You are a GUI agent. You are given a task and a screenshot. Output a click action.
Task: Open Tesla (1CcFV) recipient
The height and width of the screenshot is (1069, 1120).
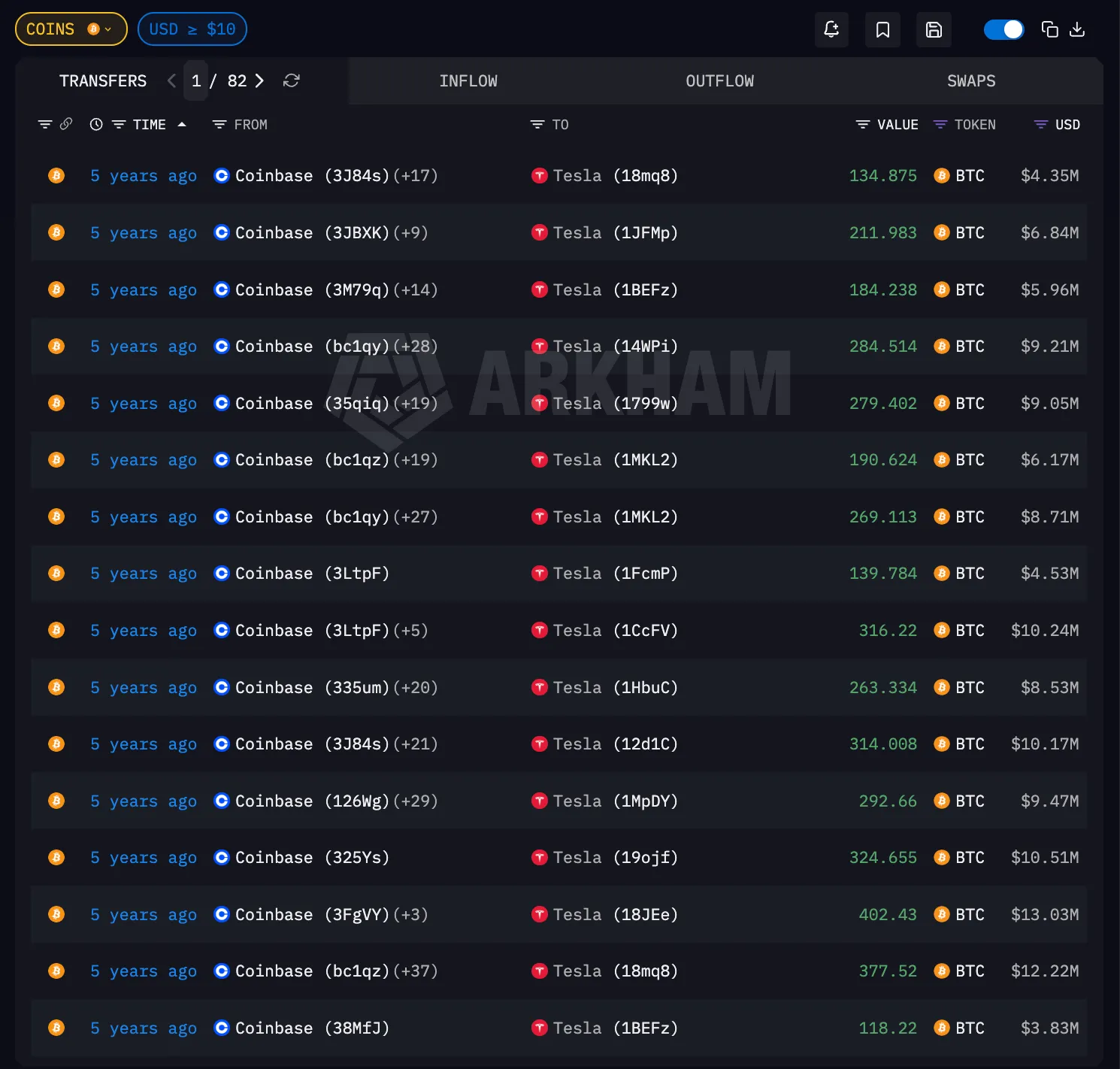tap(616, 631)
